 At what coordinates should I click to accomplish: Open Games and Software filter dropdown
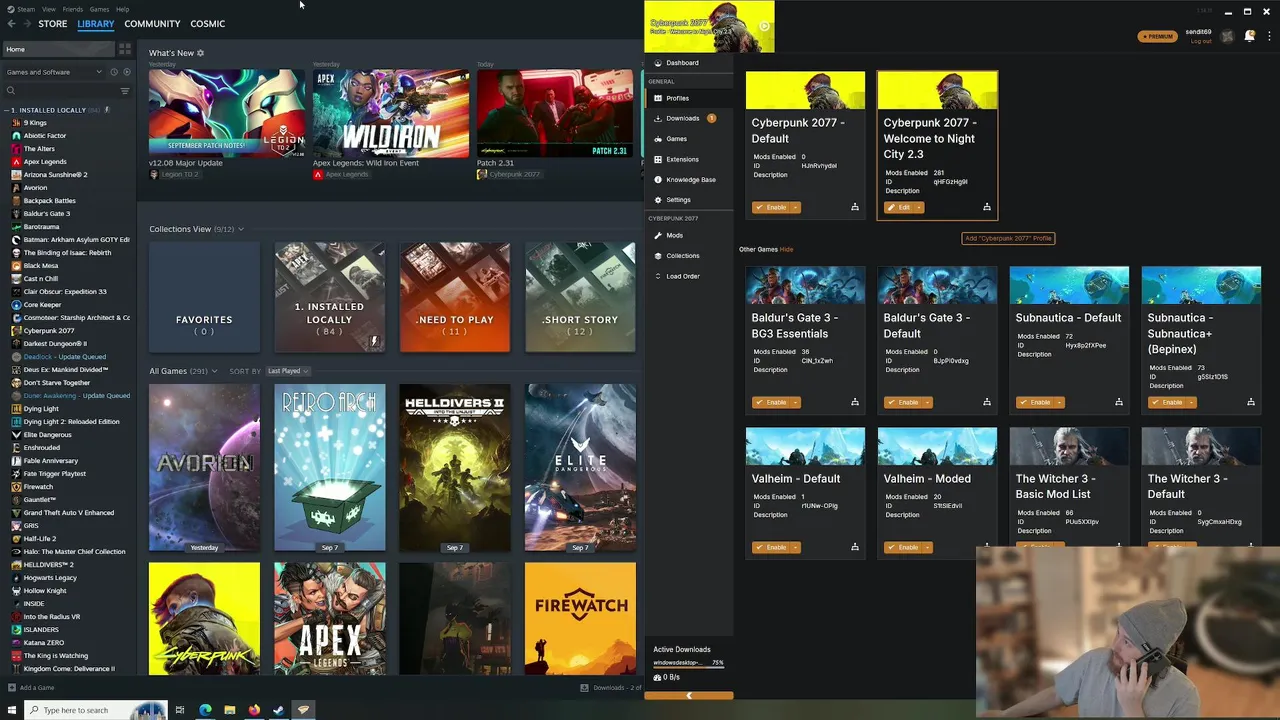(54, 72)
